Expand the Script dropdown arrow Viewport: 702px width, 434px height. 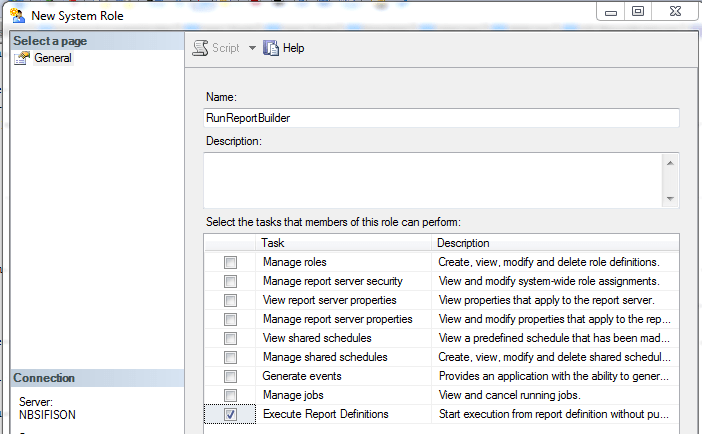pos(252,48)
